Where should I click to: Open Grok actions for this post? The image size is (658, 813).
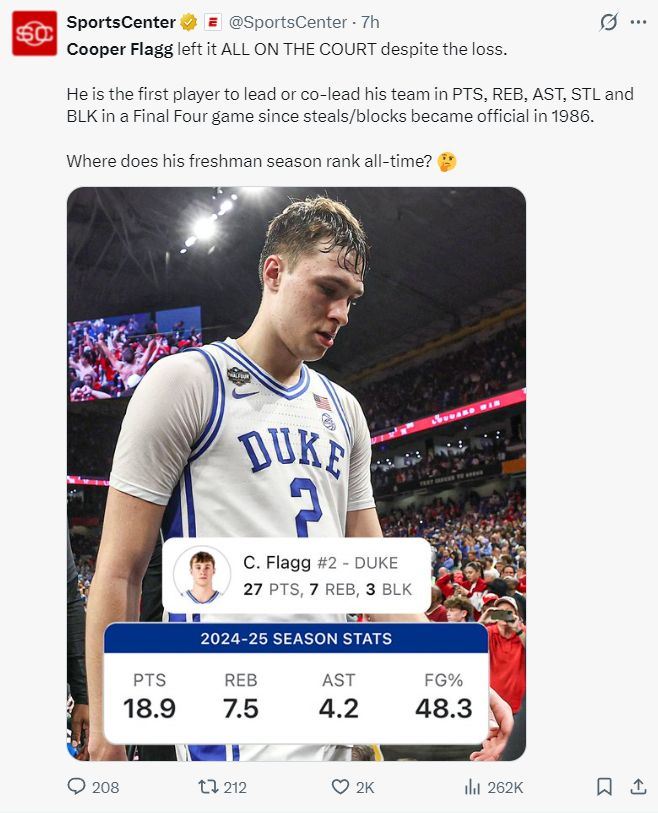[x=606, y=22]
